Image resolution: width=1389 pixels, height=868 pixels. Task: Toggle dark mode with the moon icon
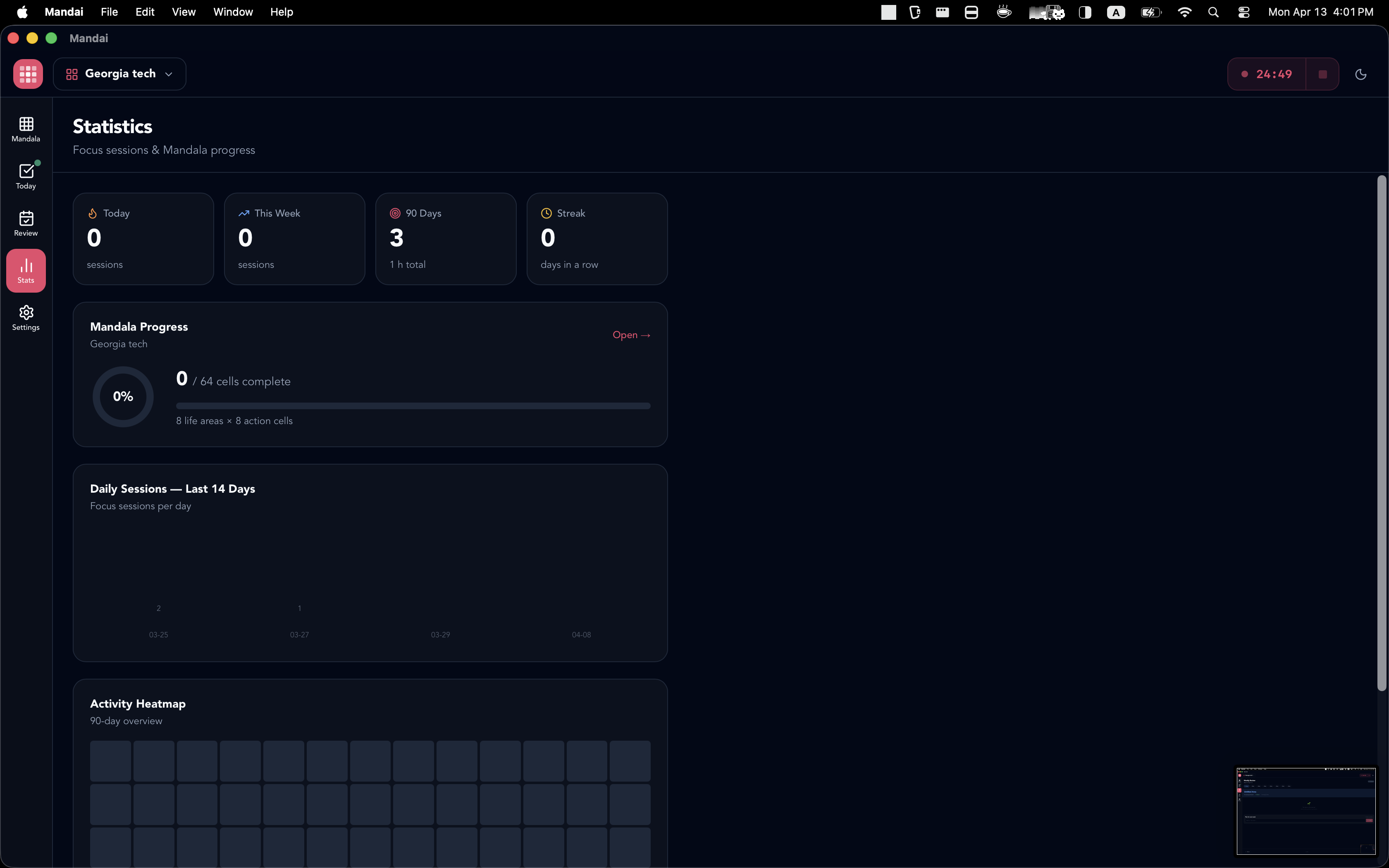(x=1361, y=74)
